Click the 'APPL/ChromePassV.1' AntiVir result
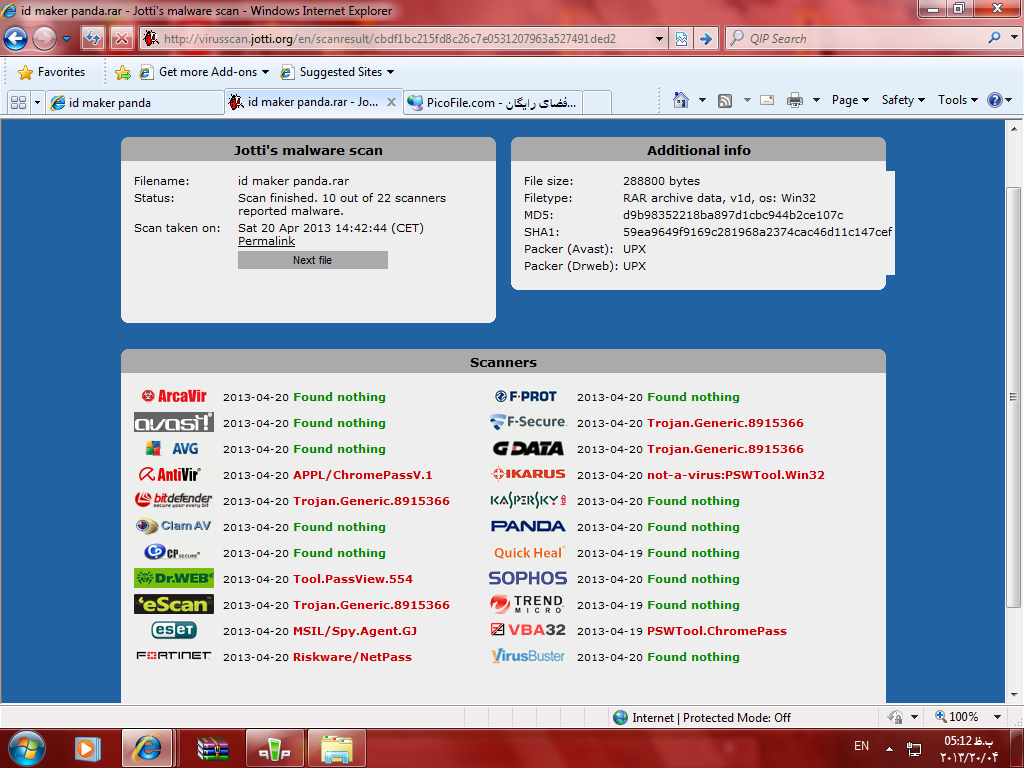This screenshot has width=1024, height=768. click(x=363, y=475)
